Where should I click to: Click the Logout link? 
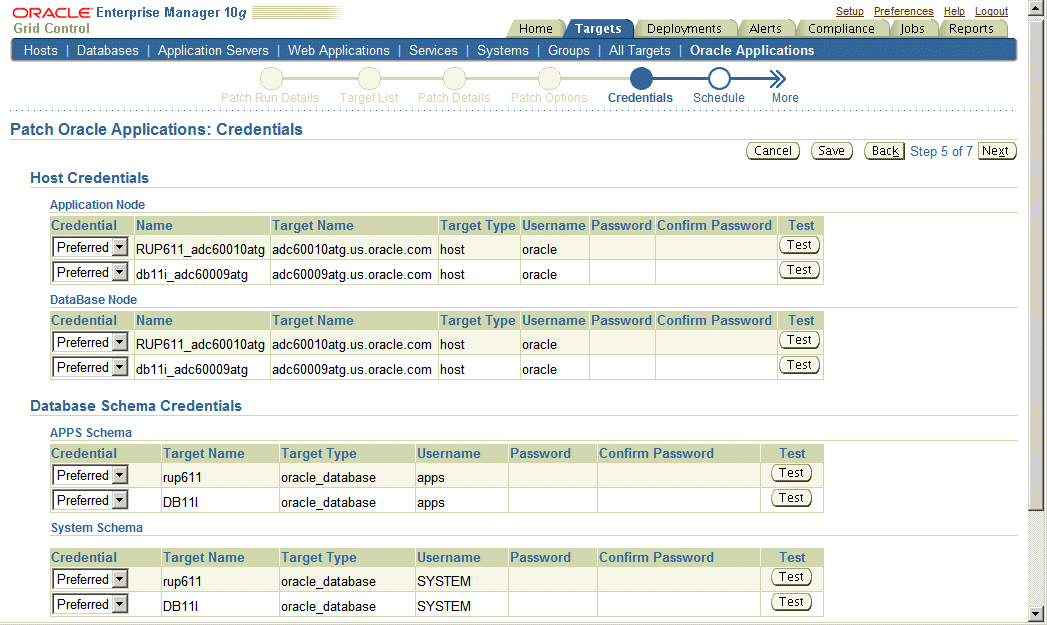click(x=991, y=11)
